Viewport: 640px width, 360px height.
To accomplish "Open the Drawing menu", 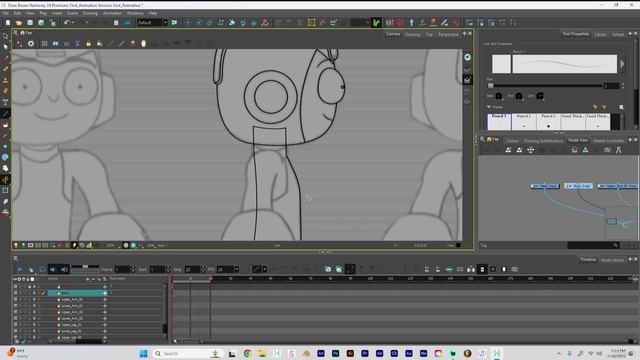I will pos(90,13).
